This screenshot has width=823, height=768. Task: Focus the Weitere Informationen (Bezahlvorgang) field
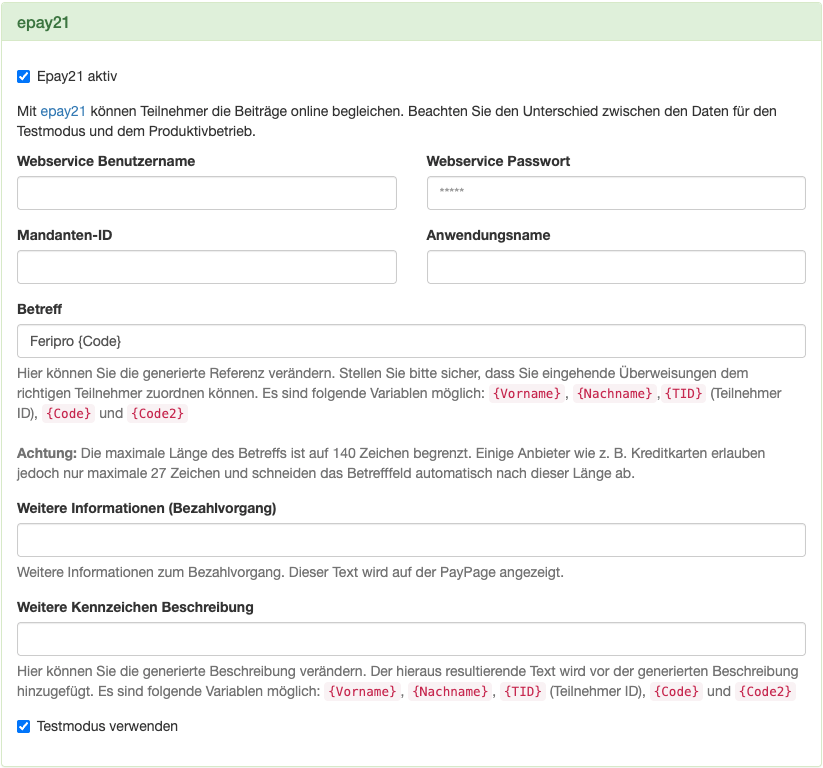(x=412, y=540)
